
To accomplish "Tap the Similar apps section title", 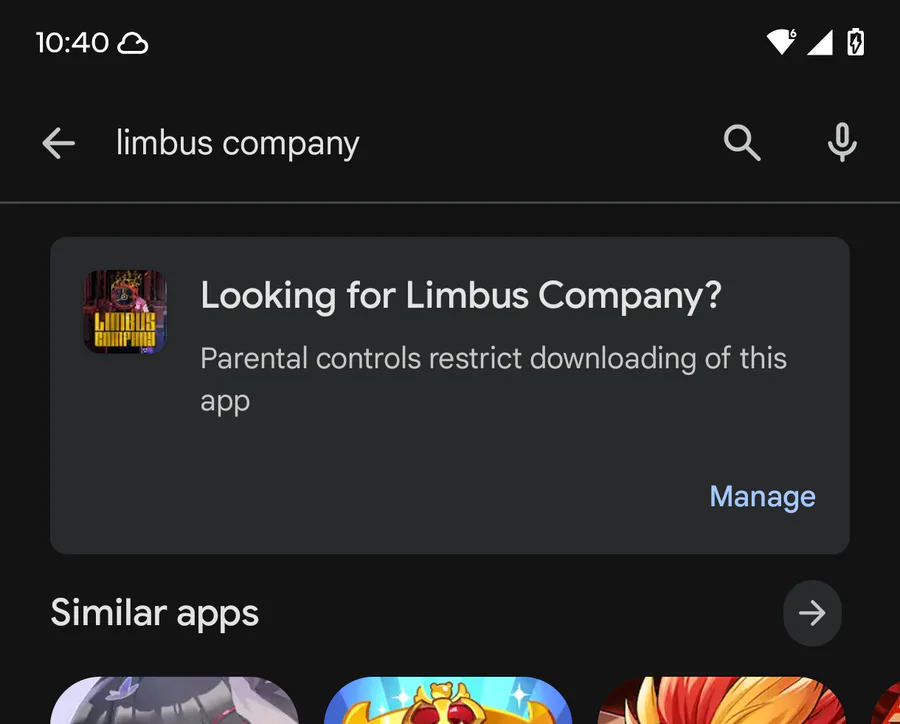I will [155, 612].
